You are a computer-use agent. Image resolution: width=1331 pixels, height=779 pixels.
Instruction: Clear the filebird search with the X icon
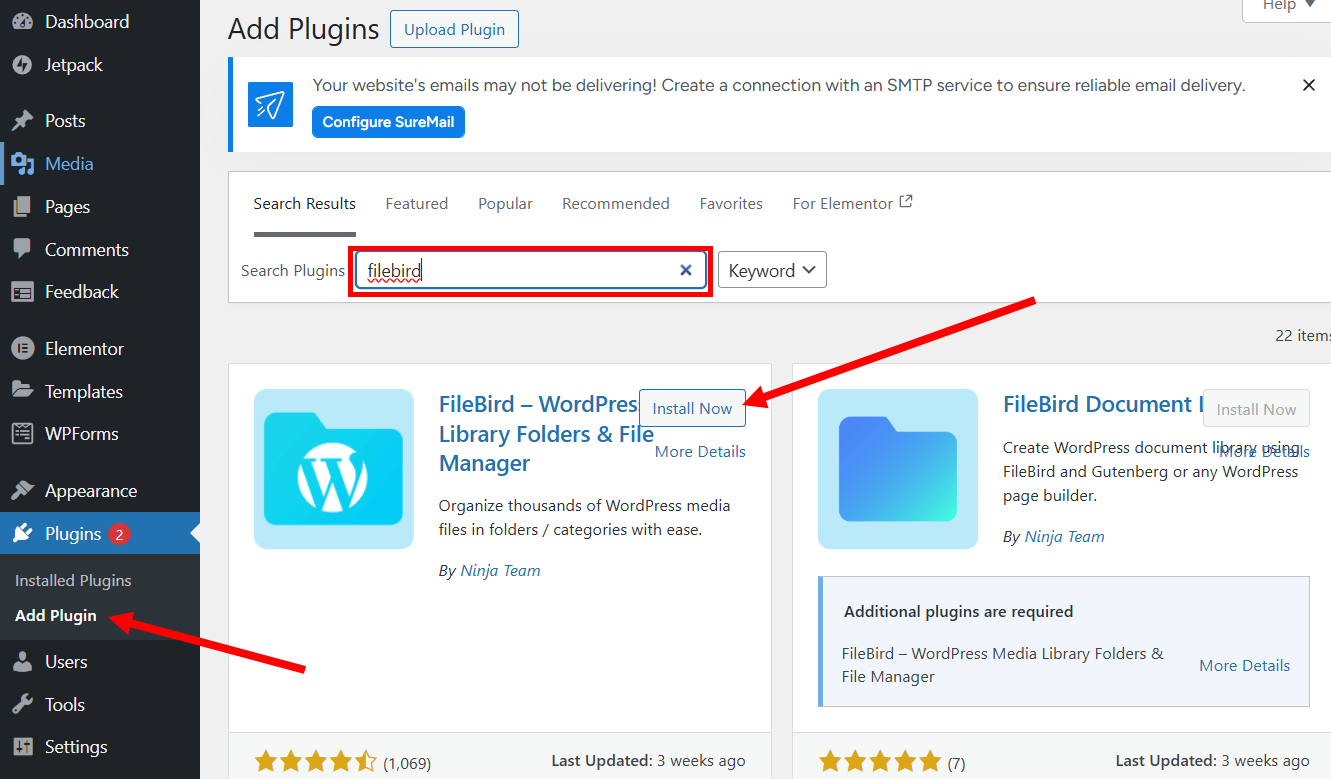(x=686, y=269)
